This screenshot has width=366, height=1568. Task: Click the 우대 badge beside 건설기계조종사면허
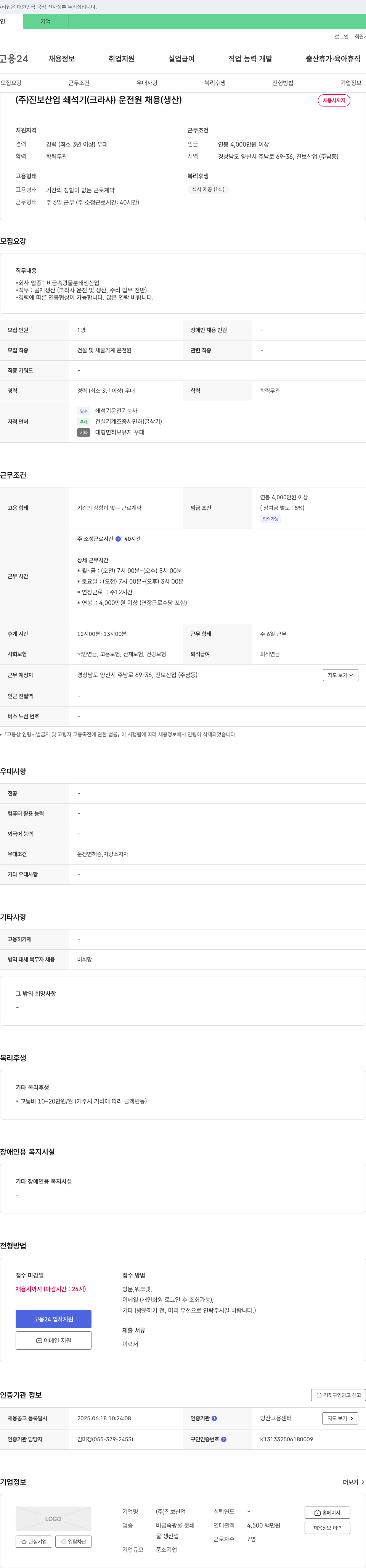[84, 422]
